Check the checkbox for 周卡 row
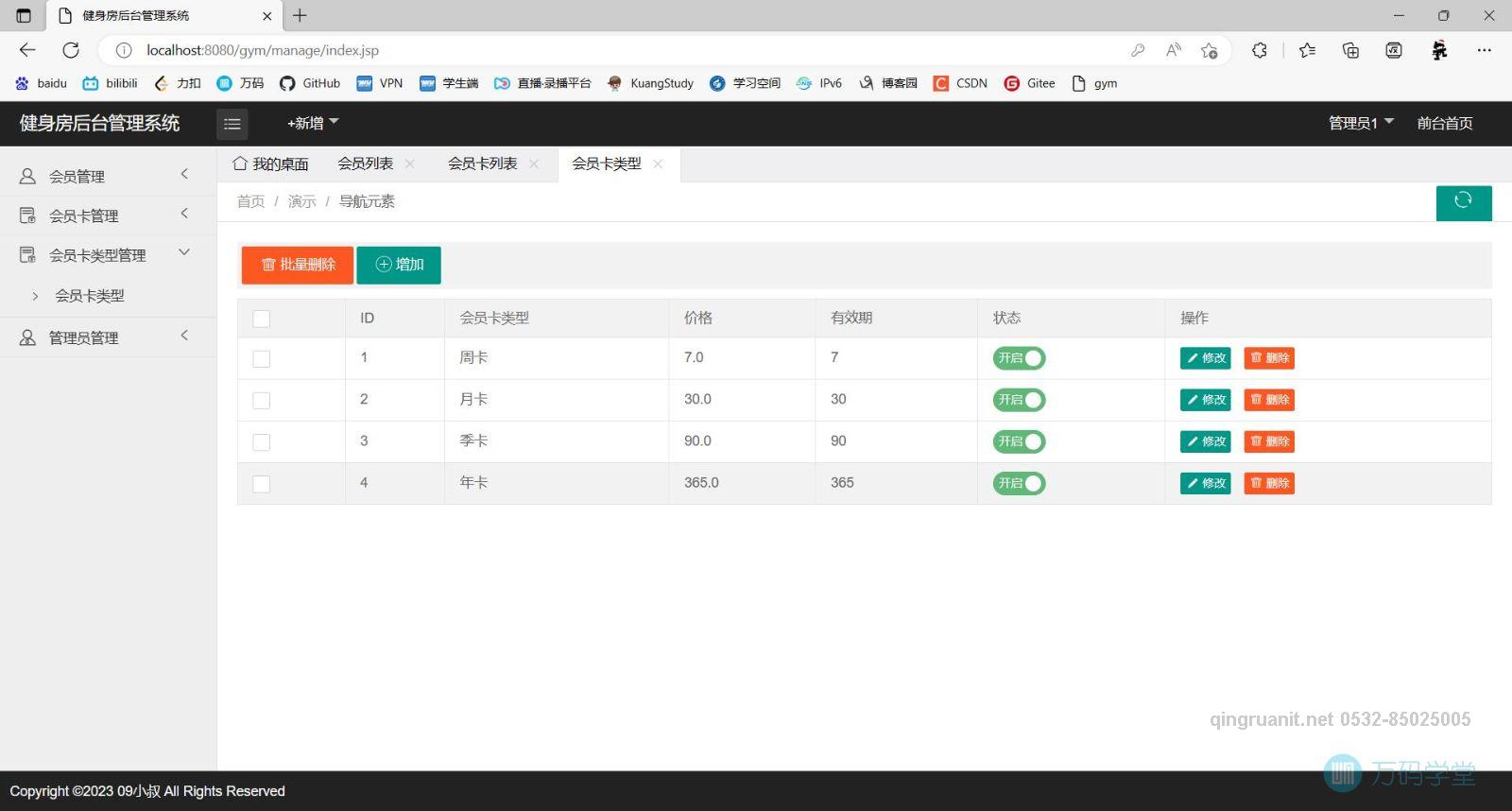This screenshot has height=811, width=1512. point(262,358)
